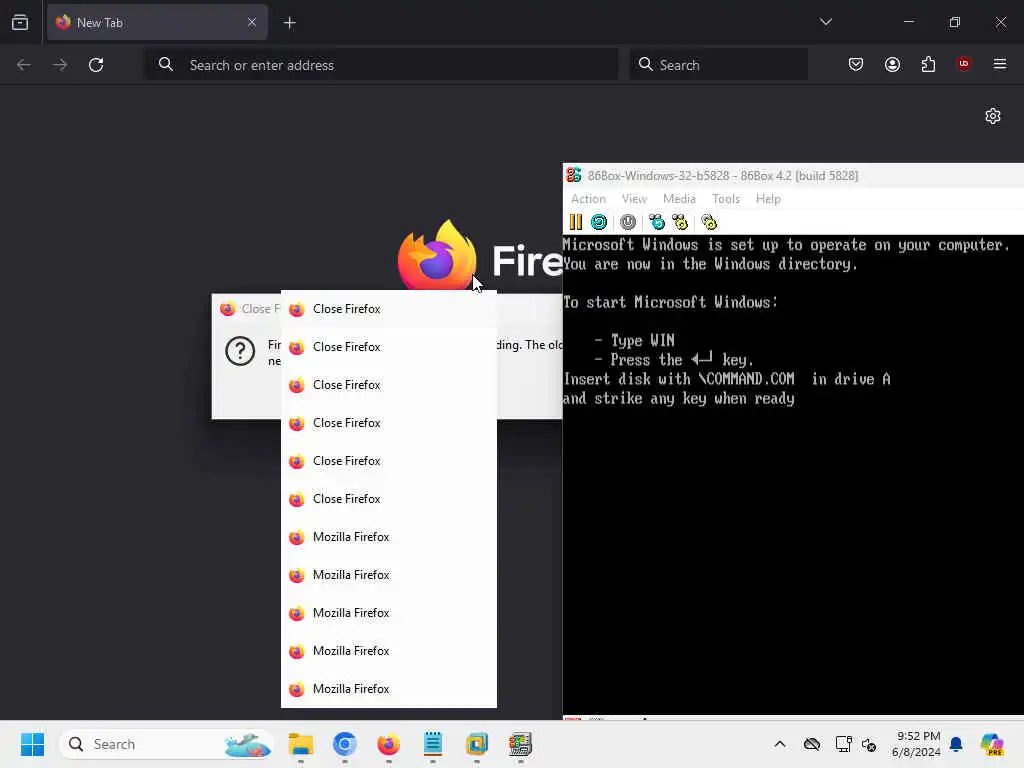Viewport: 1024px width, 768px height.
Task: Hit the 86Box hard reset icon
Action: 599,222
